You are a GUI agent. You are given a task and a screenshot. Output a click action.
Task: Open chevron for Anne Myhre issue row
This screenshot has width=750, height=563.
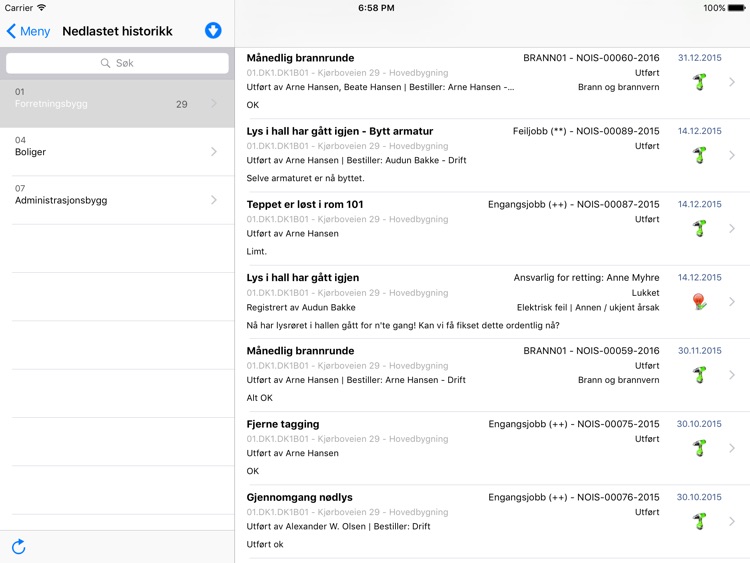click(732, 301)
